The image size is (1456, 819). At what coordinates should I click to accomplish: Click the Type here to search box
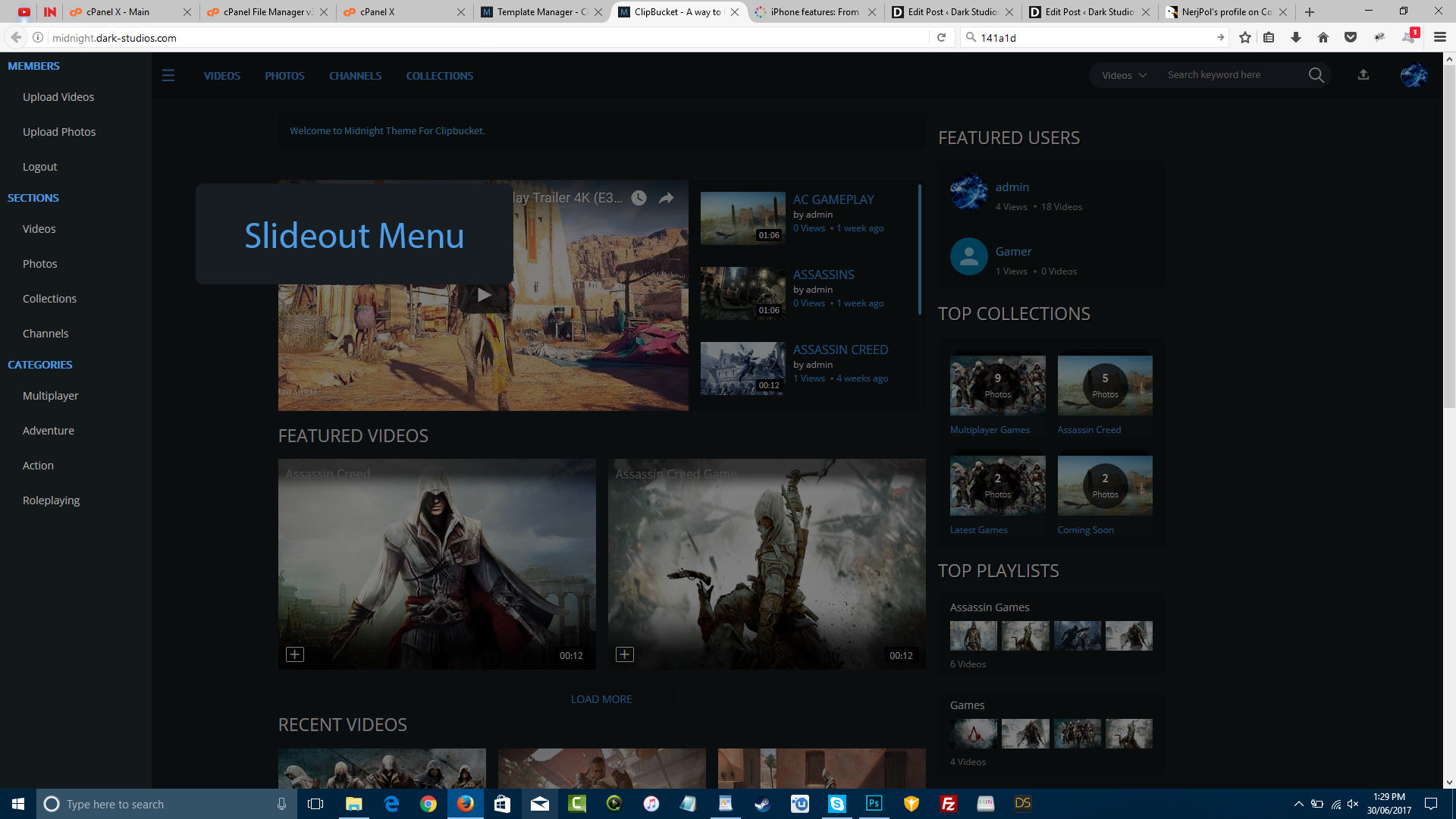167,804
